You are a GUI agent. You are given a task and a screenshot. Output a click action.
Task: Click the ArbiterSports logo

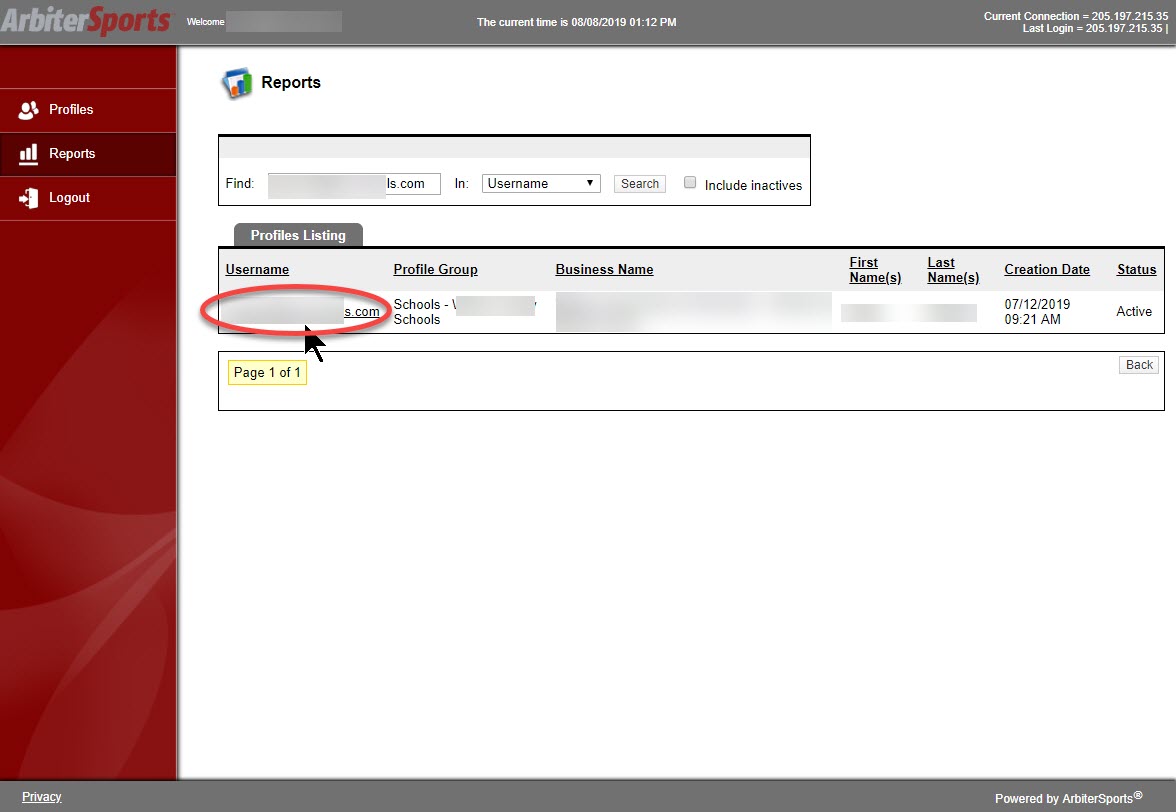click(86, 21)
